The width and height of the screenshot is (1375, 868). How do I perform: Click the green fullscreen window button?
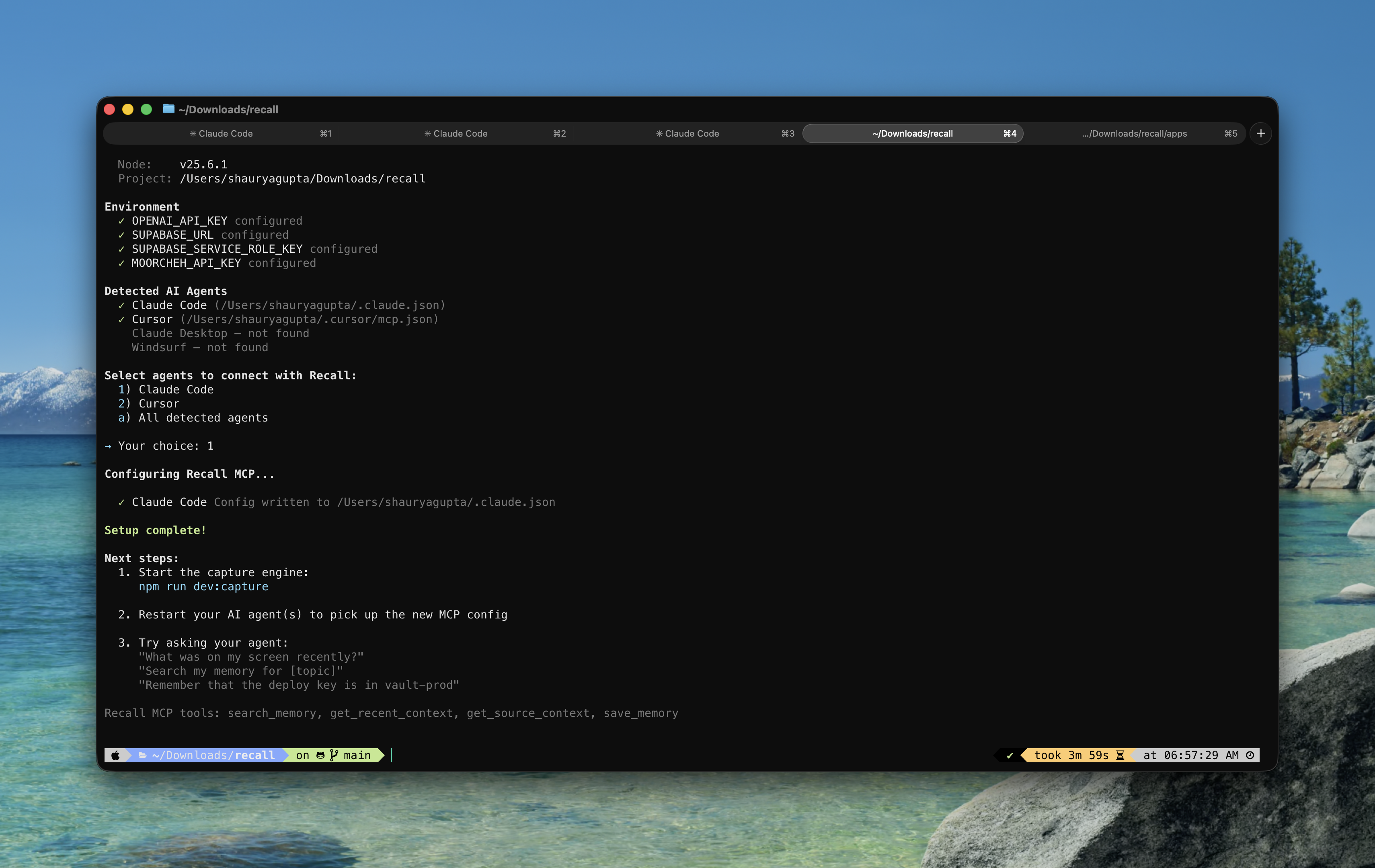point(146,109)
